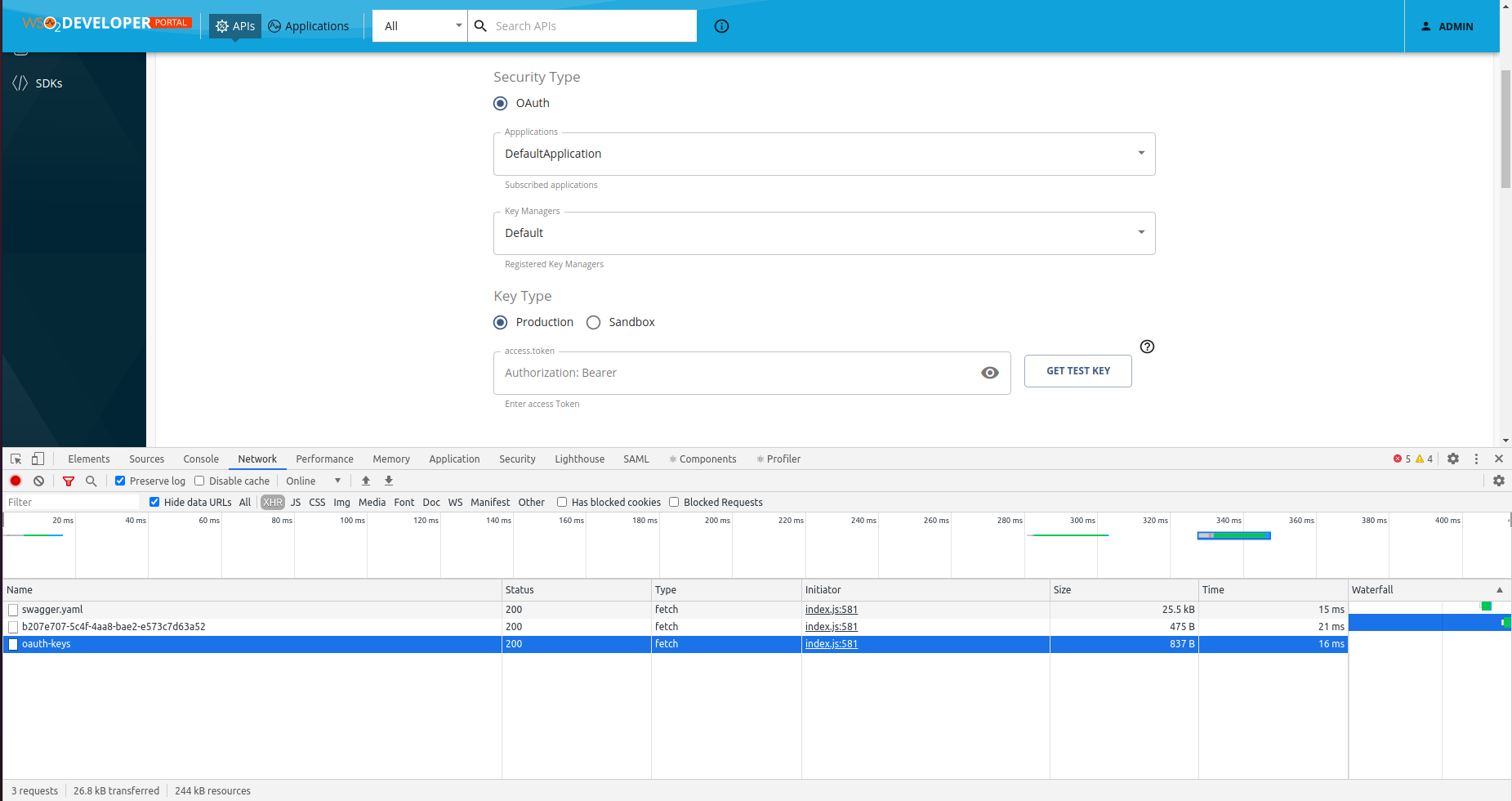The image size is (1512, 801).
Task: Select the All request type filter
Action: click(x=245, y=502)
